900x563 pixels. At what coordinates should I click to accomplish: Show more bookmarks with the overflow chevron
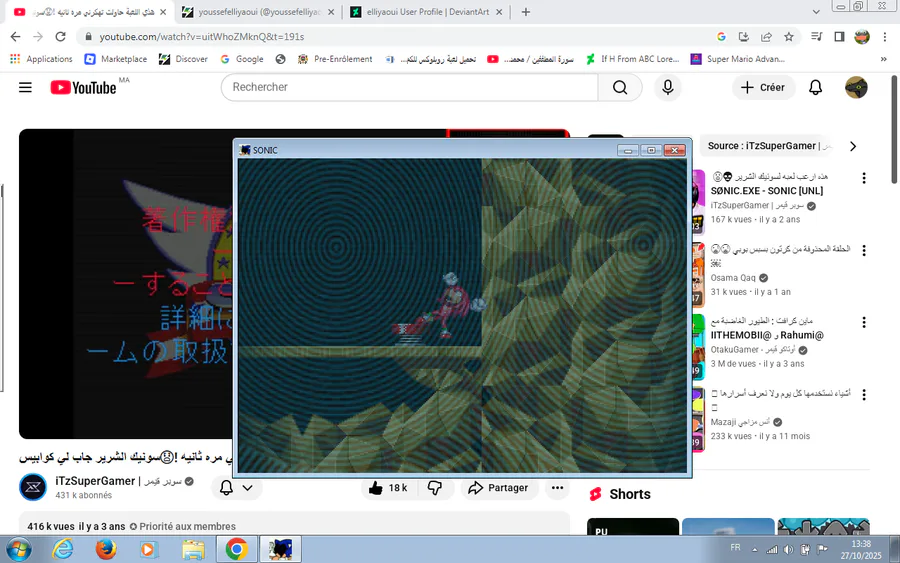(883, 59)
